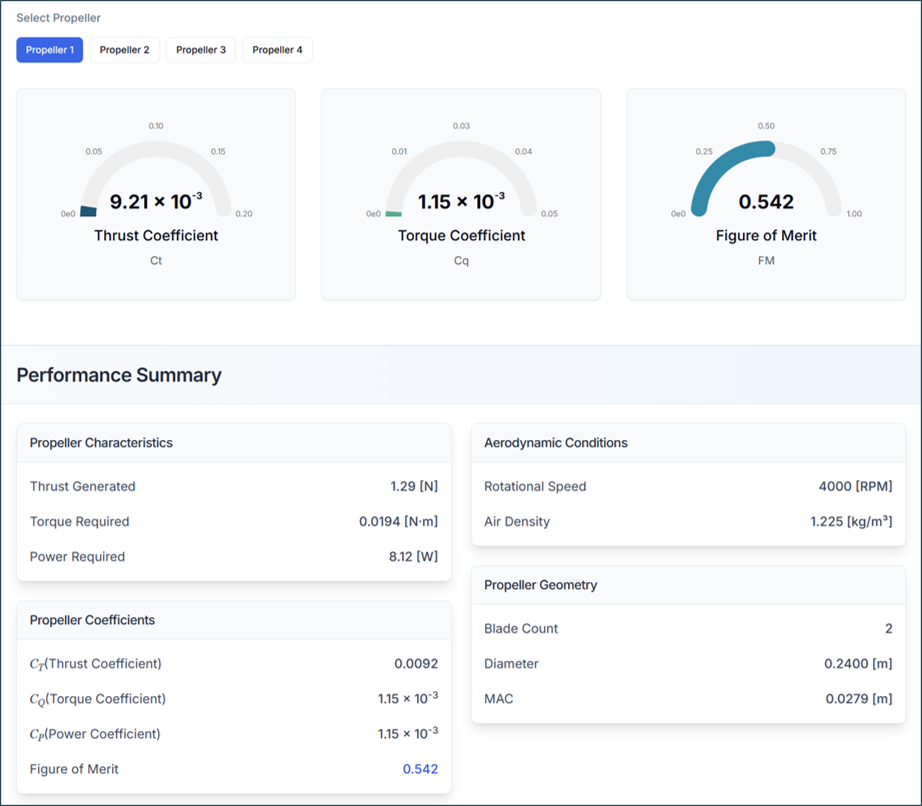
Task: Click the Performance Summary heading
Action: pos(119,375)
